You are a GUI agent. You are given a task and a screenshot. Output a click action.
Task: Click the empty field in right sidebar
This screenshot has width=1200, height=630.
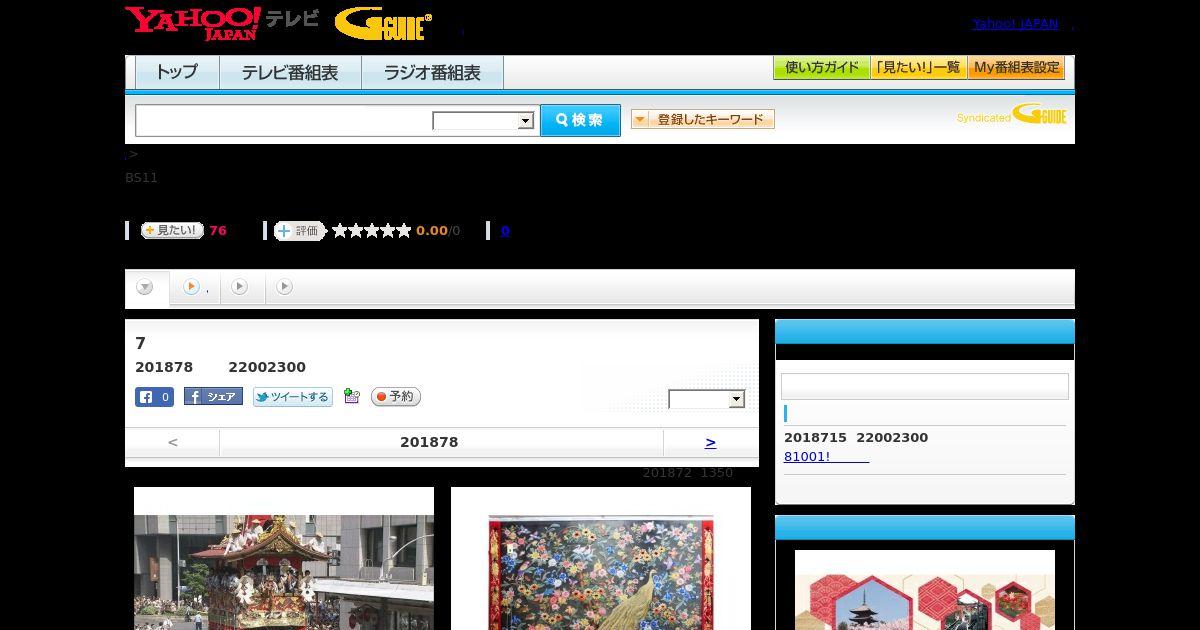(x=925, y=387)
